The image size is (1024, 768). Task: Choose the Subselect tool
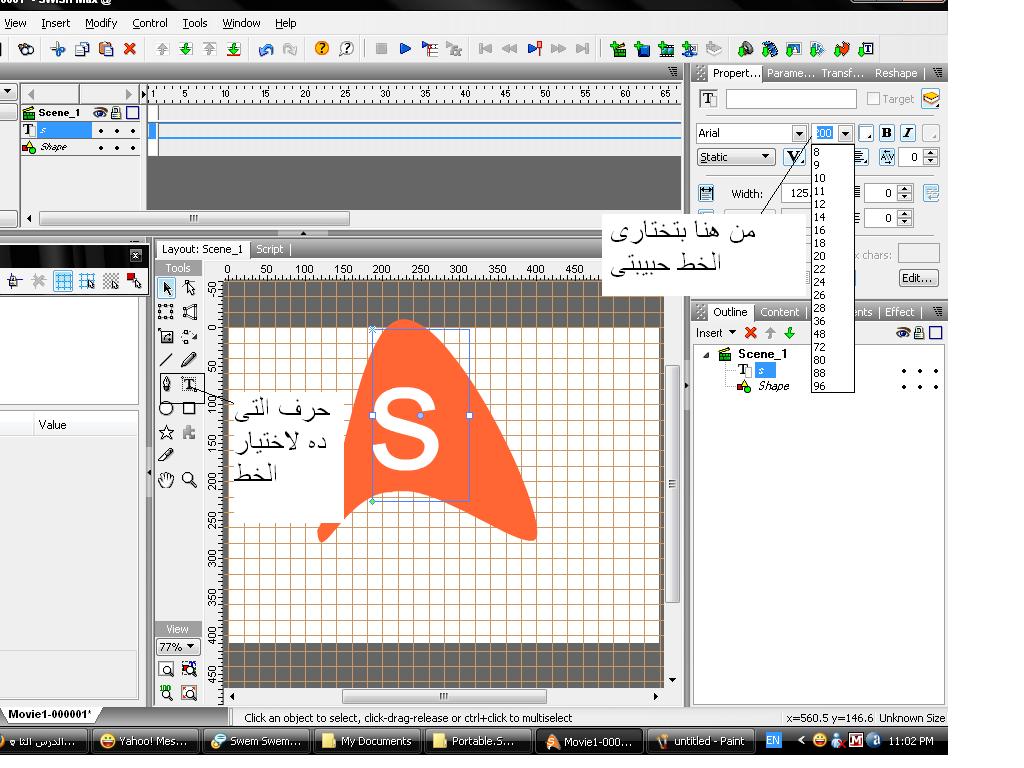[x=189, y=288]
